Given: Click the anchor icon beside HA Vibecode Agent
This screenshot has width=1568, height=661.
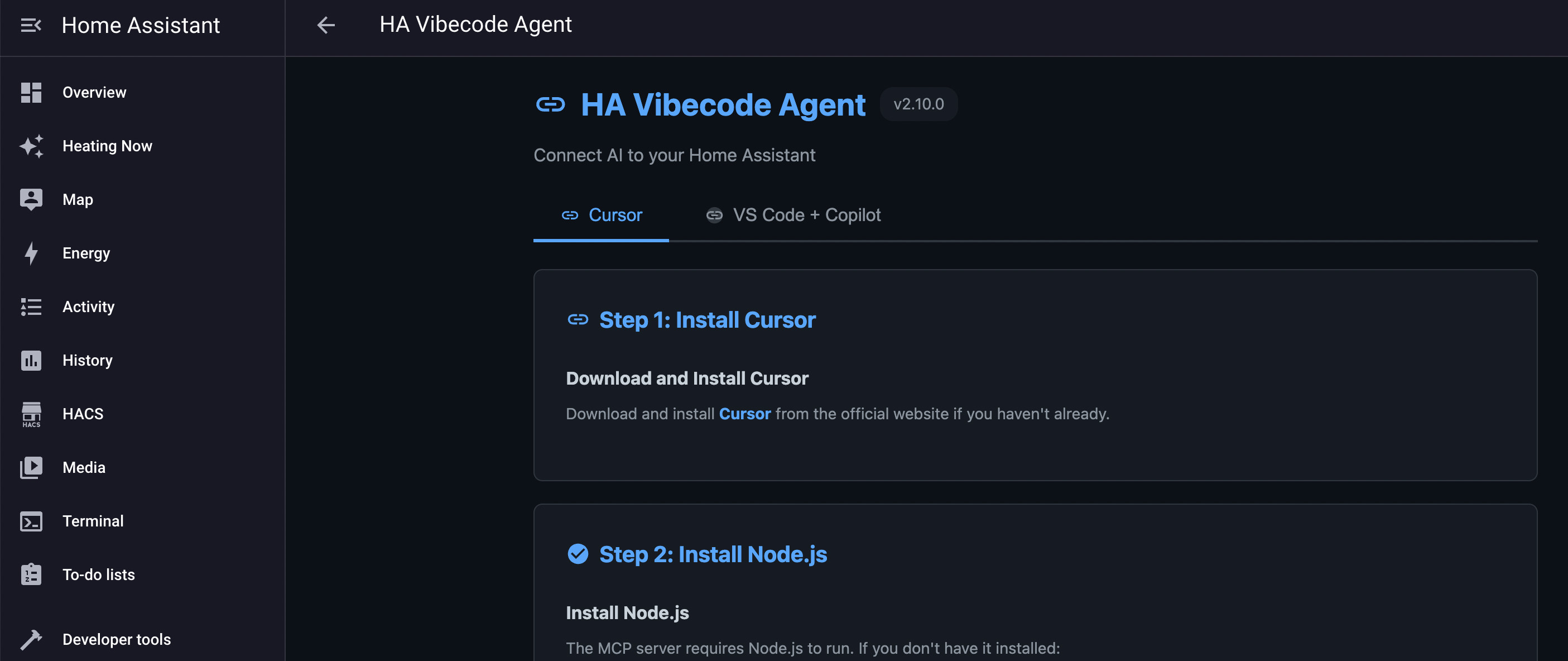Looking at the screenshot, I should [x=551, y=105].
